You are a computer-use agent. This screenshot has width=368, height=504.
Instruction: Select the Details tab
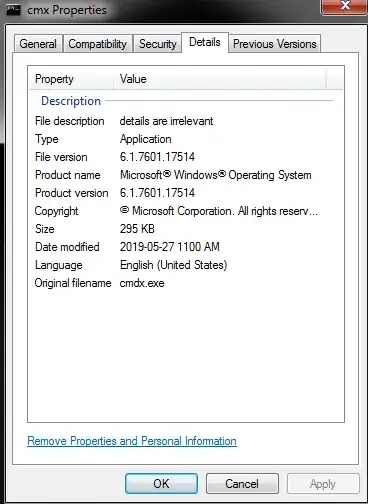pyautogui.click(x=205, y=42)
